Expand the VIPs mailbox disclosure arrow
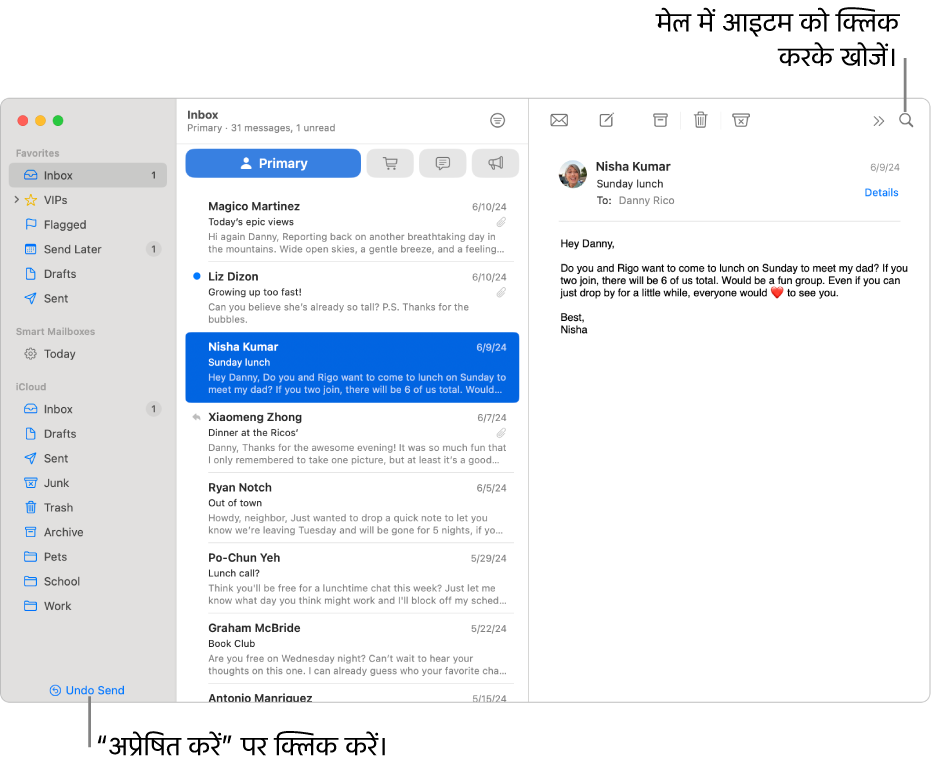Image resolution: width=934 pixels, height=766 pixels. [17, 200]
